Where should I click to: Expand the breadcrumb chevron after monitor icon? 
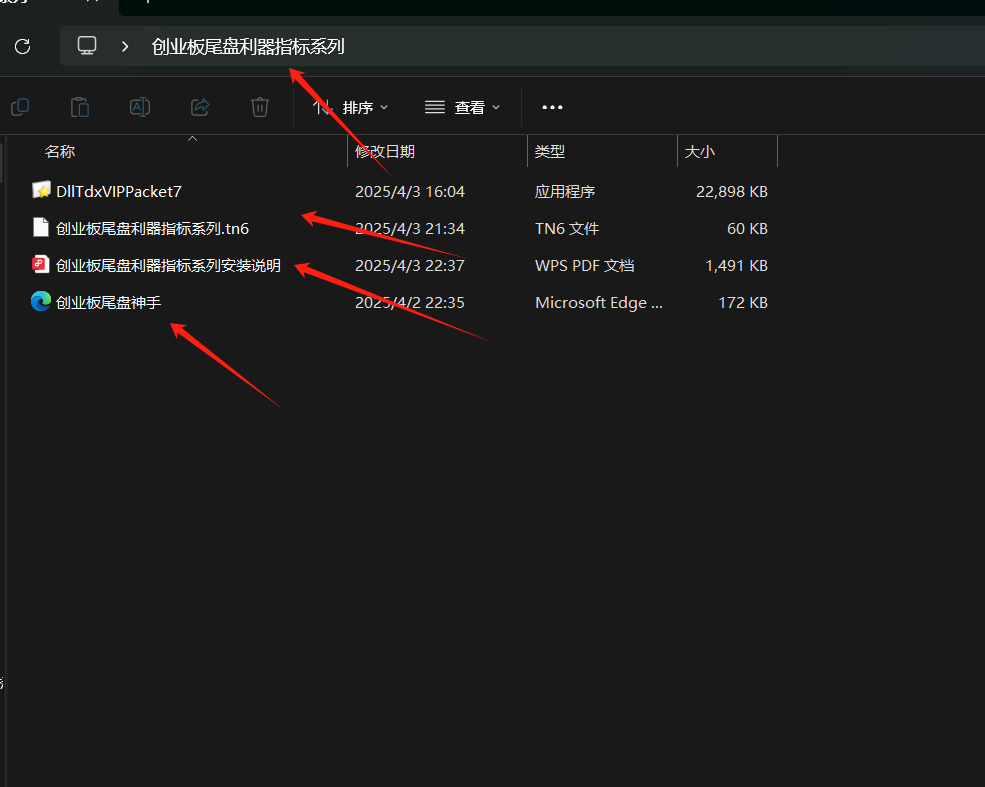click(126, 46)
